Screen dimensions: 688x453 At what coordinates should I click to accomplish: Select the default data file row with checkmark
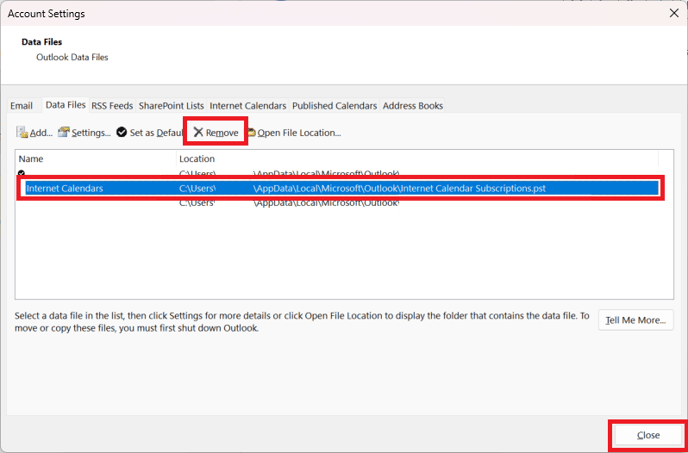(x=337, y=173)
